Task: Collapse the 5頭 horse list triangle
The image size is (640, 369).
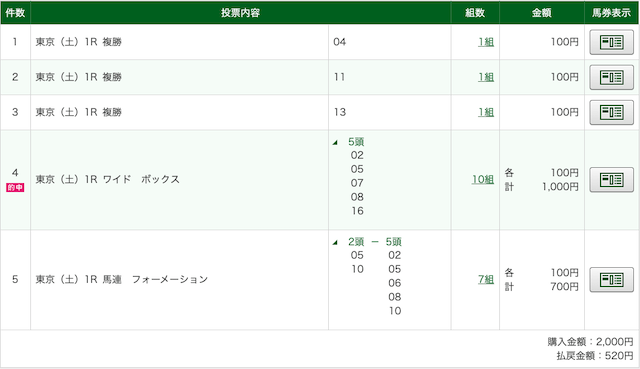Action: [335, 142]
